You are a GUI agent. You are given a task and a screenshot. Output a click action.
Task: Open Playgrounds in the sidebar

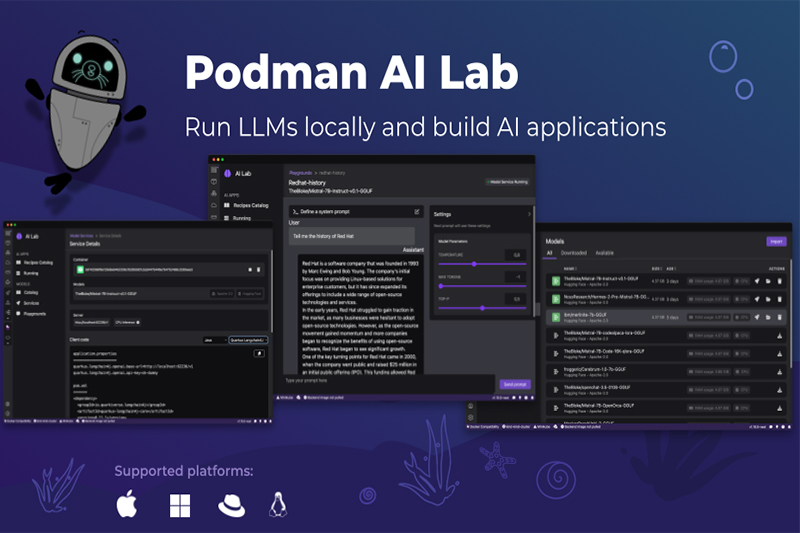(x=31, y=314)
